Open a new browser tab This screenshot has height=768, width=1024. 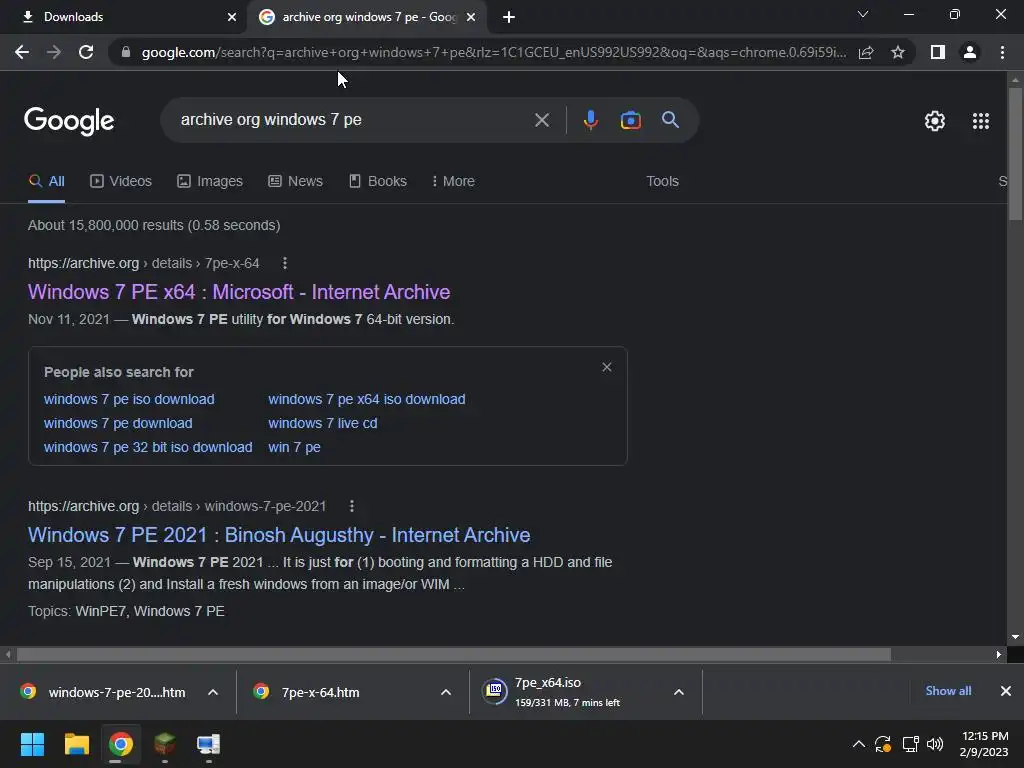[x=509, y=17]
